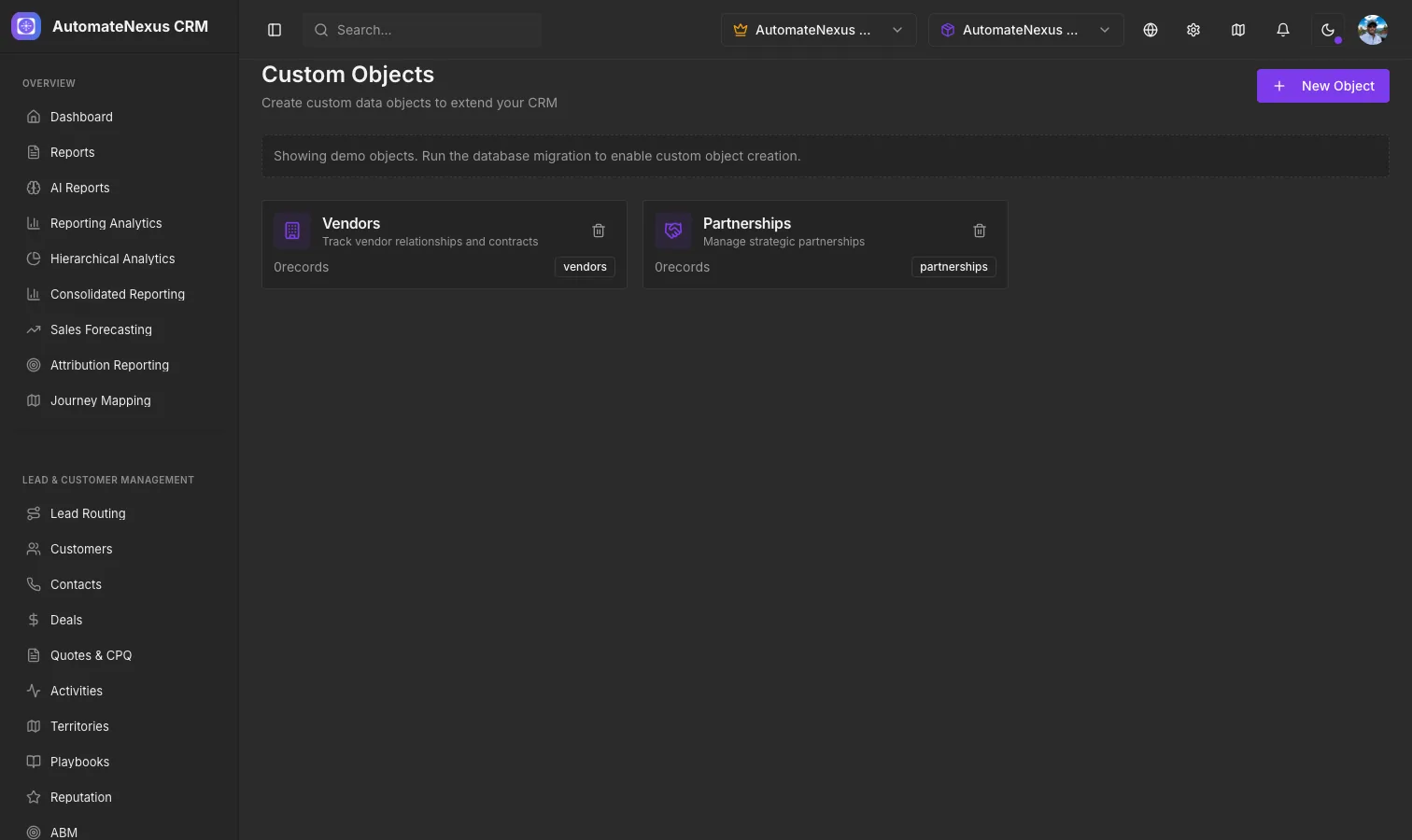Open Reporting Analytics in sidebar
The width and height of the screenshot is (1412, 840).
pyautogui.click(x=120, y=223)
